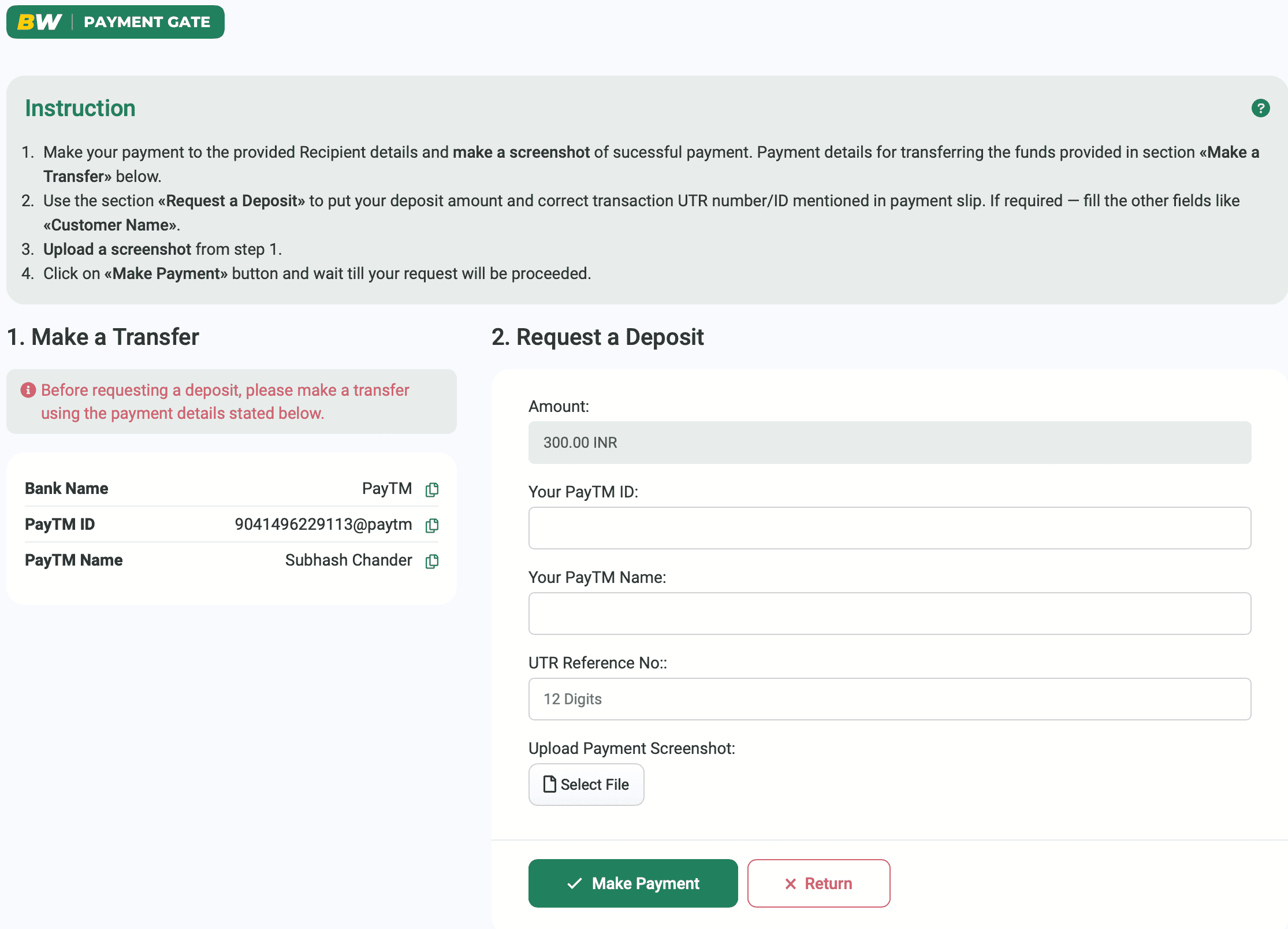Click the Amount field showing 300.00 INR

click(x=889, y=443)
